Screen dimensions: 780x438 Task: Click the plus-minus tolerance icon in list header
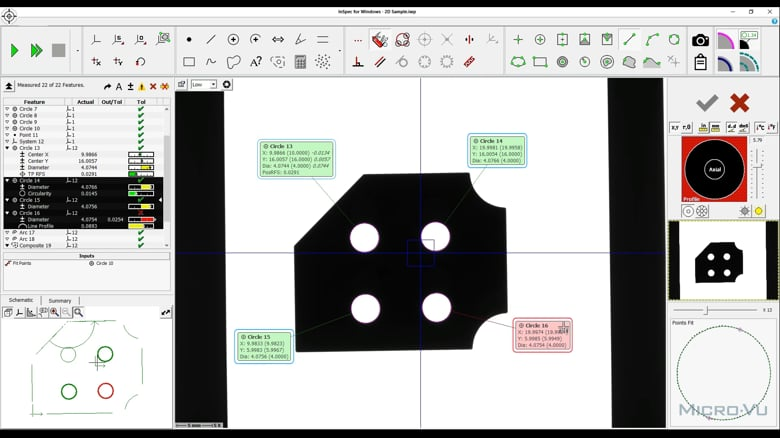[x=130, y=87]
